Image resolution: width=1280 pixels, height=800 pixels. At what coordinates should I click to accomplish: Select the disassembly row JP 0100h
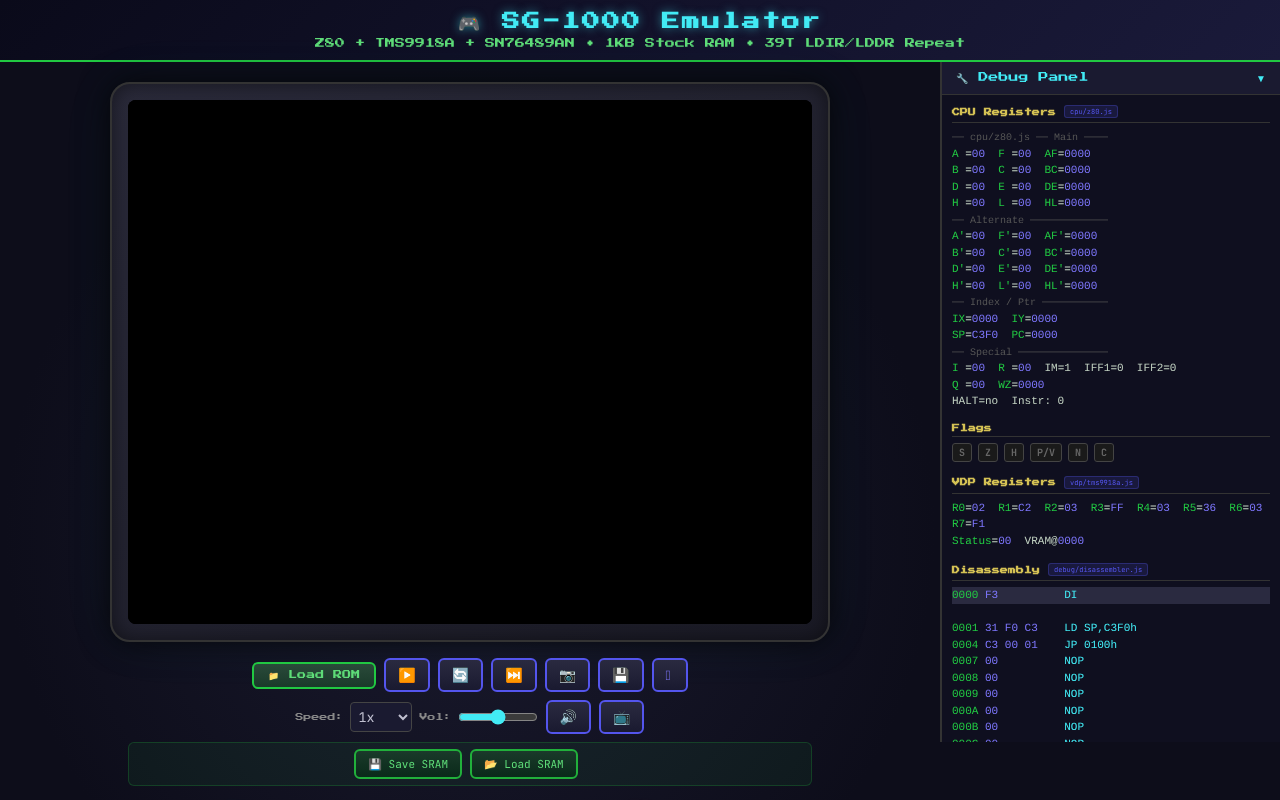pyautogui.click(x=1111, y=645)
